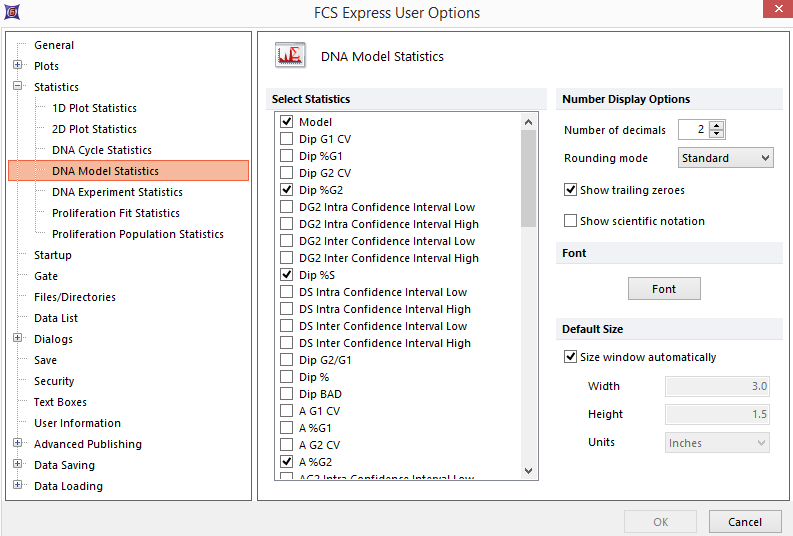Image resolution: width=793 pixels, height=536 pixels.
Task: Expand the Advanced Publishing tree node
Action: click(x=18, y=444)
